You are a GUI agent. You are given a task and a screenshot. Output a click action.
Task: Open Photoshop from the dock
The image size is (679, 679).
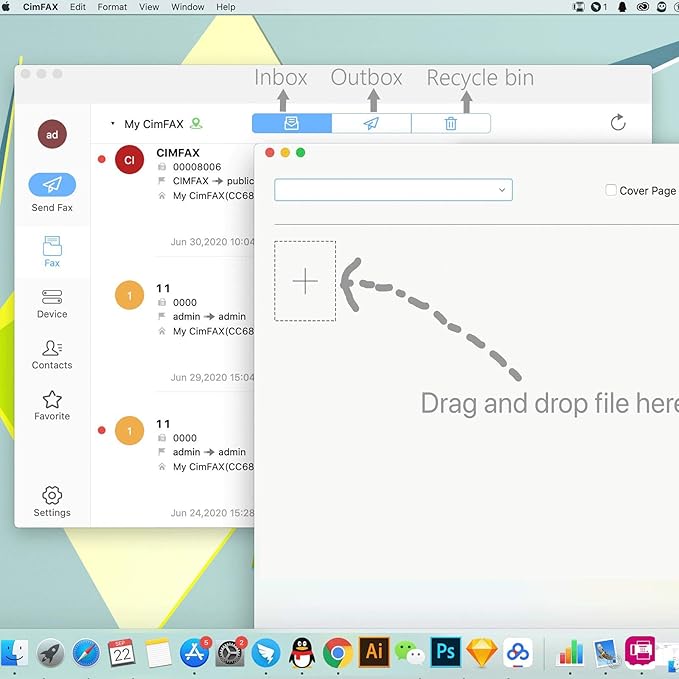[x=446, y=653]
